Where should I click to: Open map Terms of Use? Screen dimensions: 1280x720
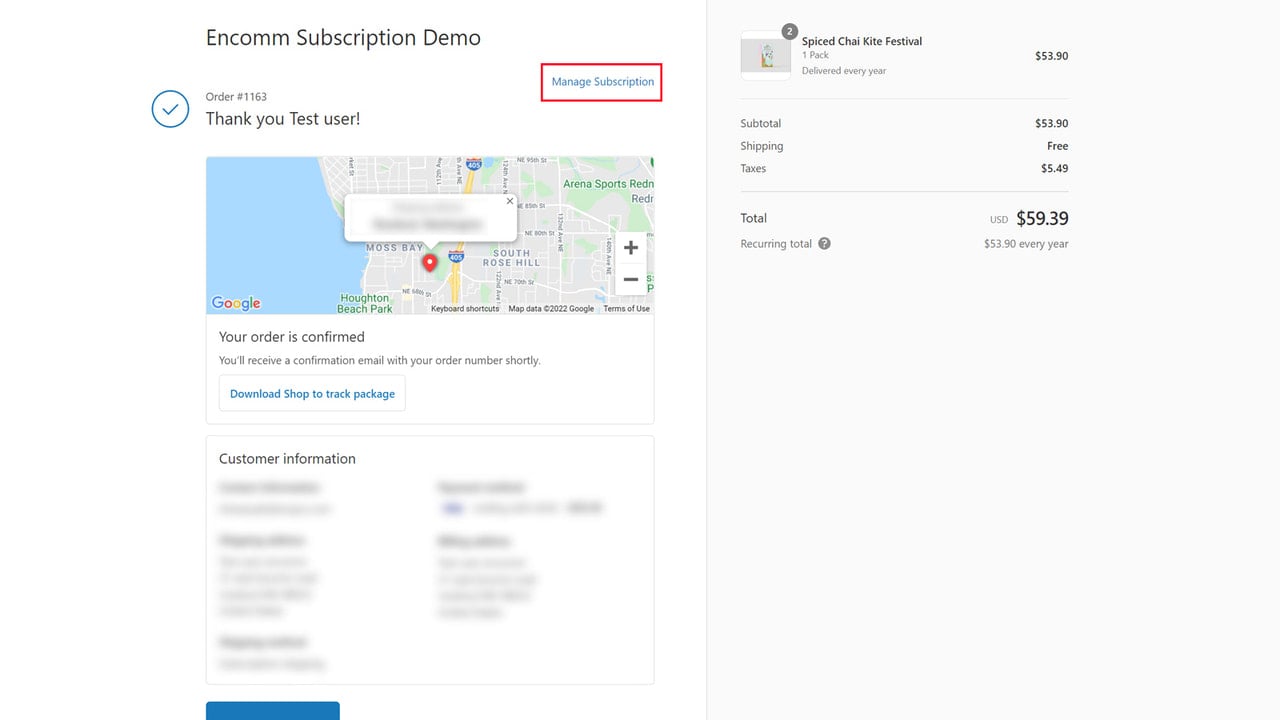(x=627, y=309)
